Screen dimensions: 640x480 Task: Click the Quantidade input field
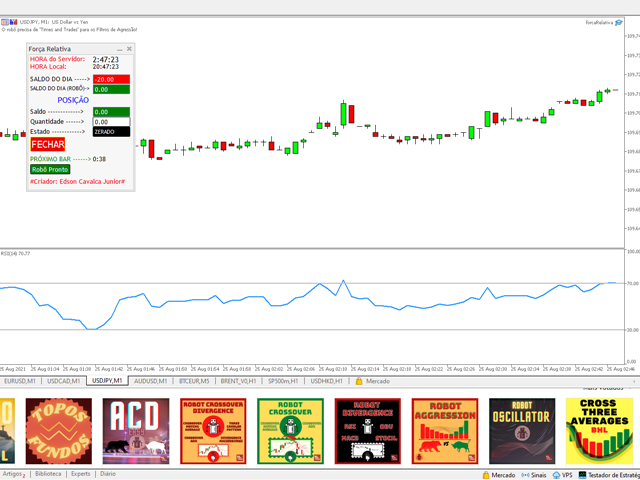tap(111, 122)
